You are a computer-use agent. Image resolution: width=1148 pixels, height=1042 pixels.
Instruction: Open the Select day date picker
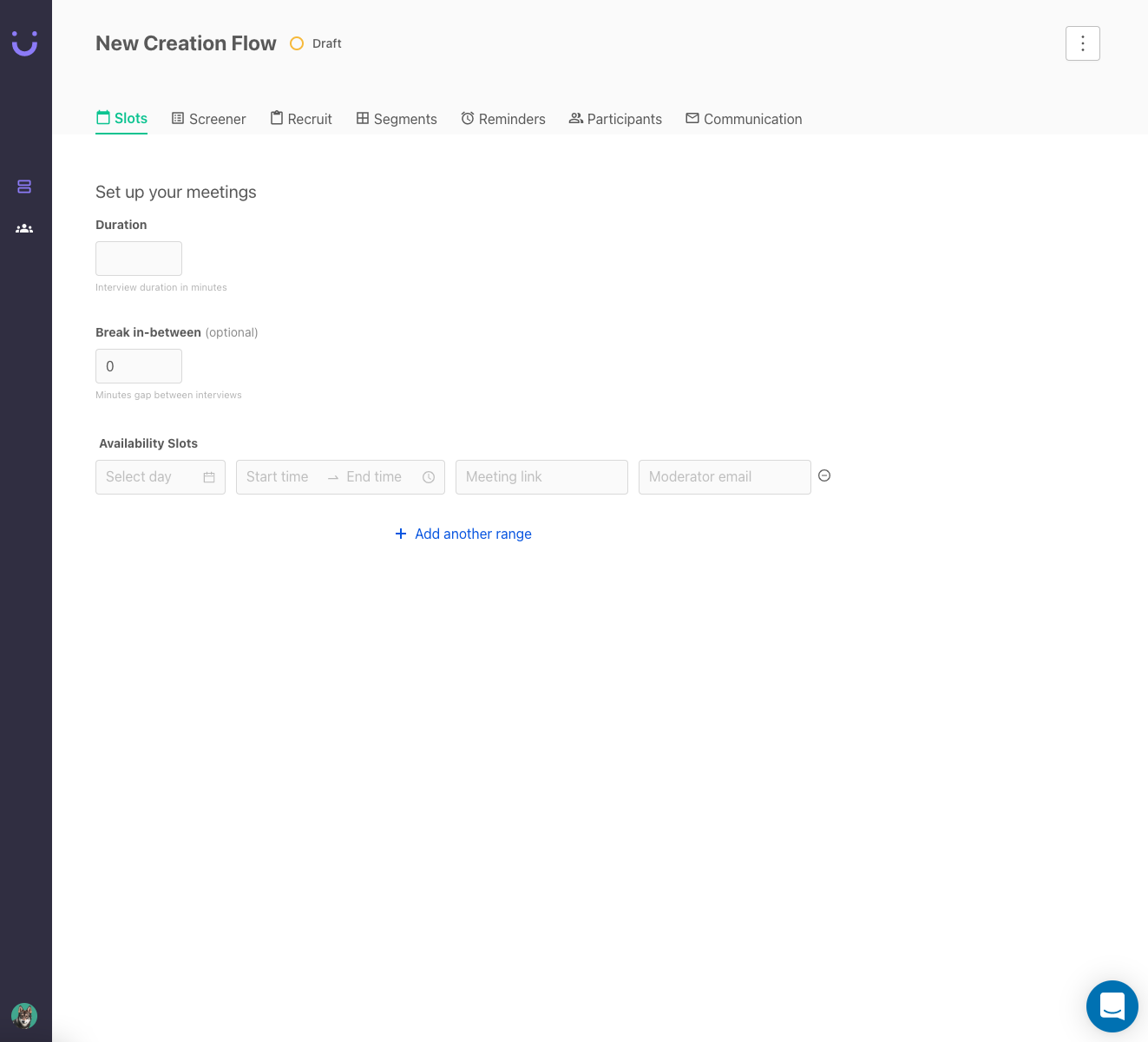click(148, 477)
